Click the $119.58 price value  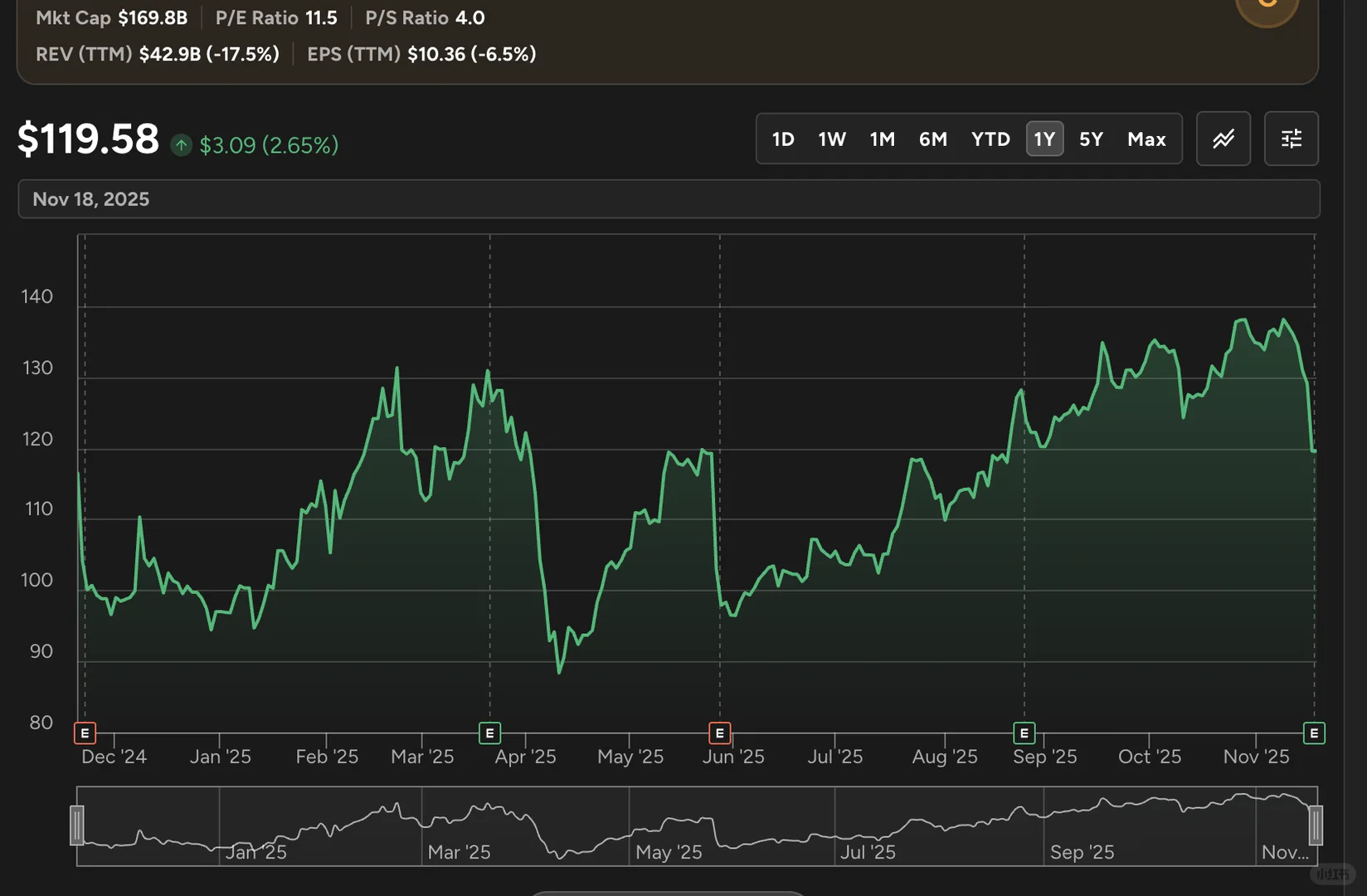click(88, 139)
